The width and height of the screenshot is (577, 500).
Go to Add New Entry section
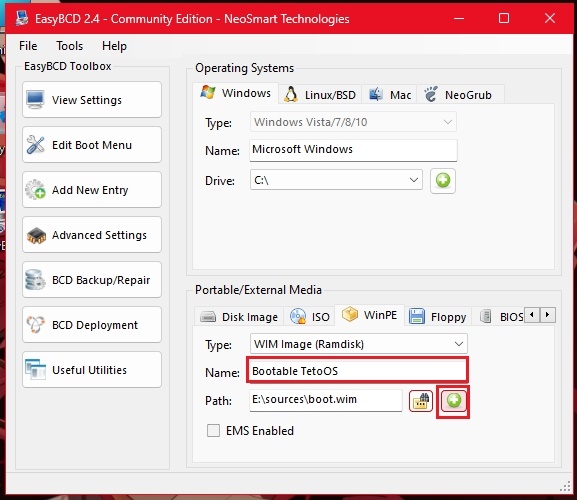[92, 190]
